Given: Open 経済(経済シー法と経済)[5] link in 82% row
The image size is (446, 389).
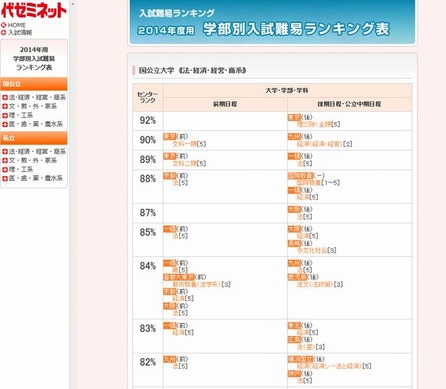Looking at the screenshot, I should pyautogui.click(x=334, y=366).
